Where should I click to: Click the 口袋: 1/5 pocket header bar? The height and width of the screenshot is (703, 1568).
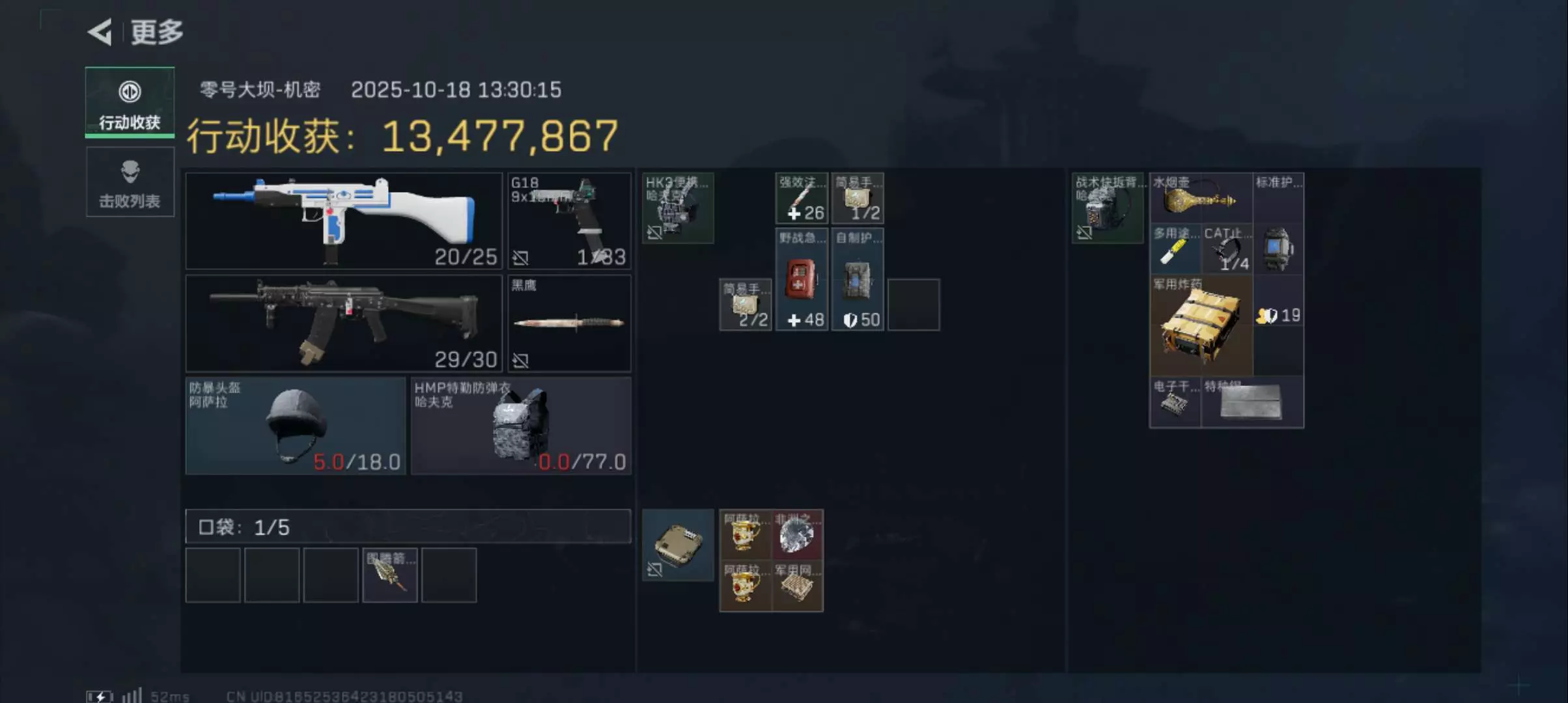click(x=408, y=527)
